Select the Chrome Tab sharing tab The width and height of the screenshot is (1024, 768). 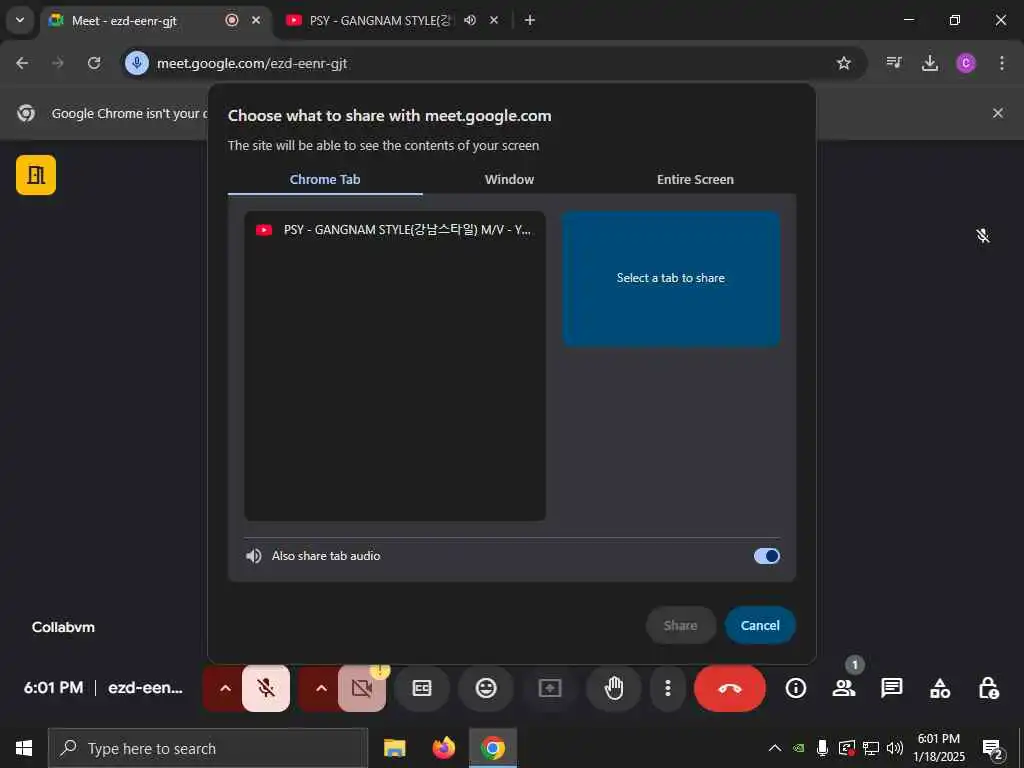click(325, 180)
